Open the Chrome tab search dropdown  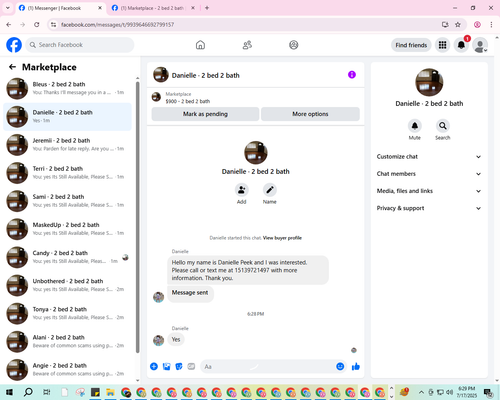(8, 8)
